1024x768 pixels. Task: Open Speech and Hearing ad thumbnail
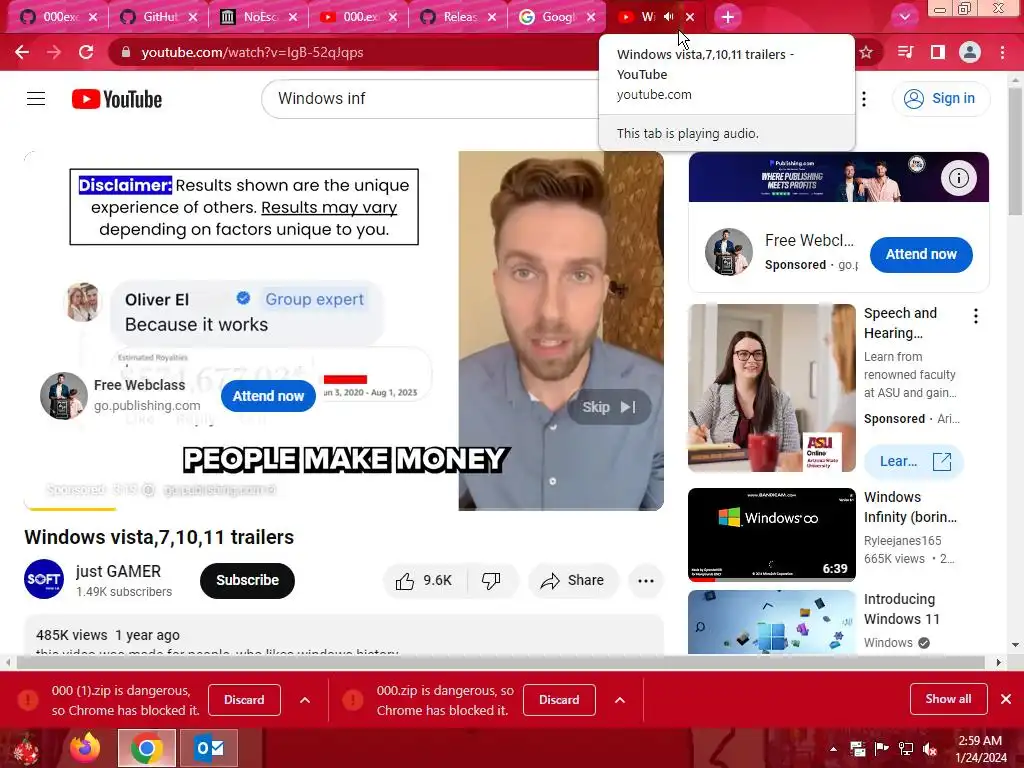point(772,387)
